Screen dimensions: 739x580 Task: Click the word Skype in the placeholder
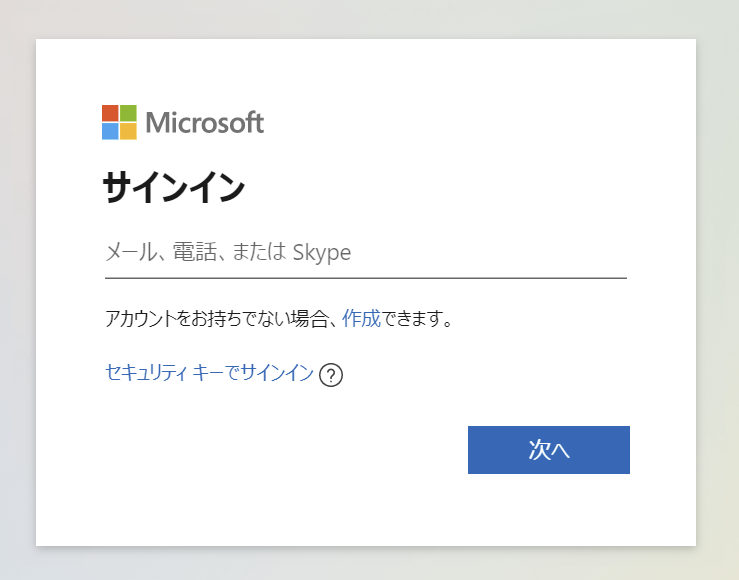point(321,252)
